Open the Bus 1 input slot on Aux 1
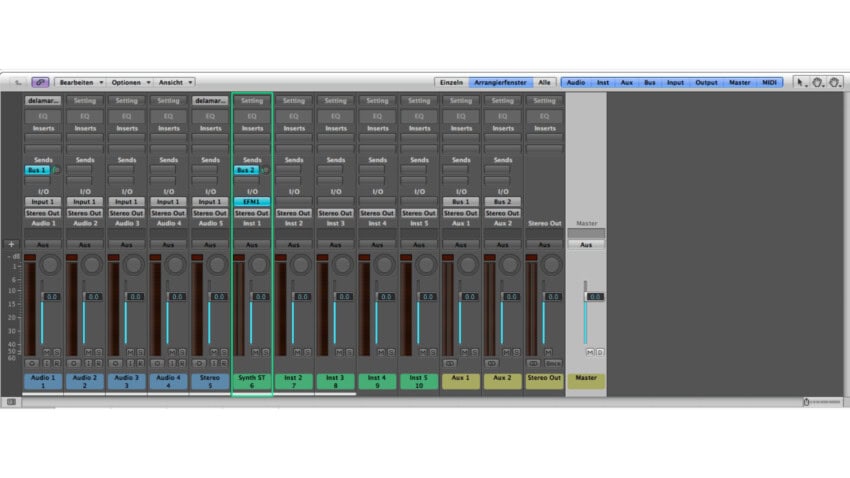Image resolution: width=850 pixels, height=478 pixels. pyautogui.click(x=461, y=202)
